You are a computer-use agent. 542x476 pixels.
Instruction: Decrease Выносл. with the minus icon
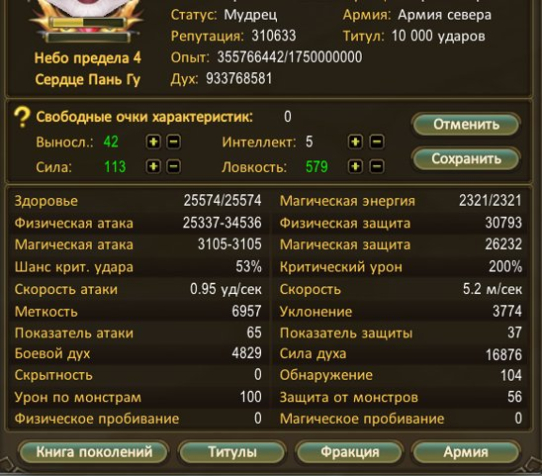(174, 142)
